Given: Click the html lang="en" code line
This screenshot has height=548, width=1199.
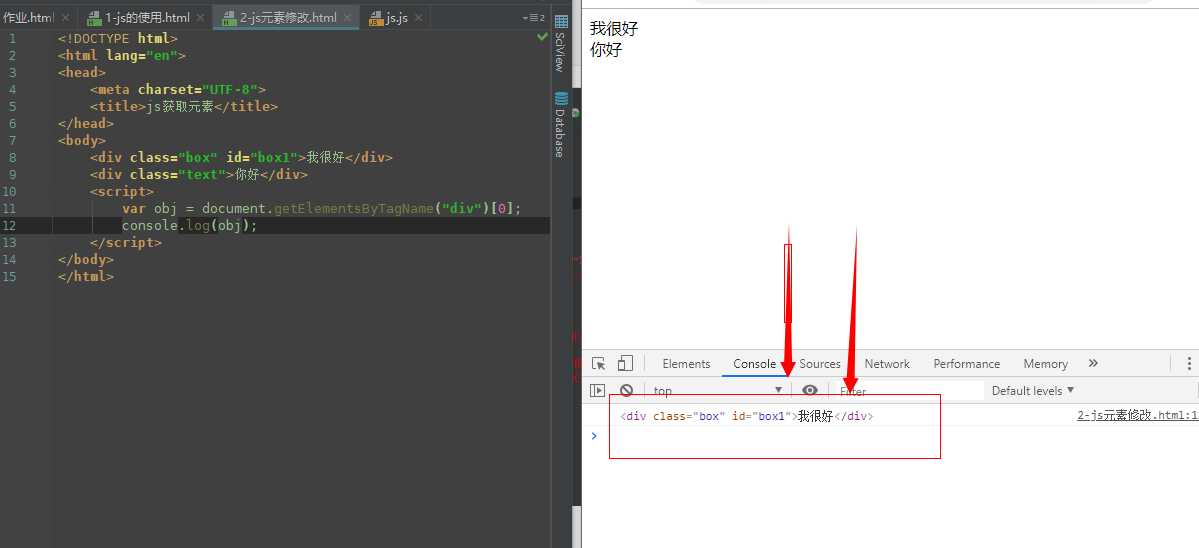Looking at the screenshot, I should click(122, 55).
